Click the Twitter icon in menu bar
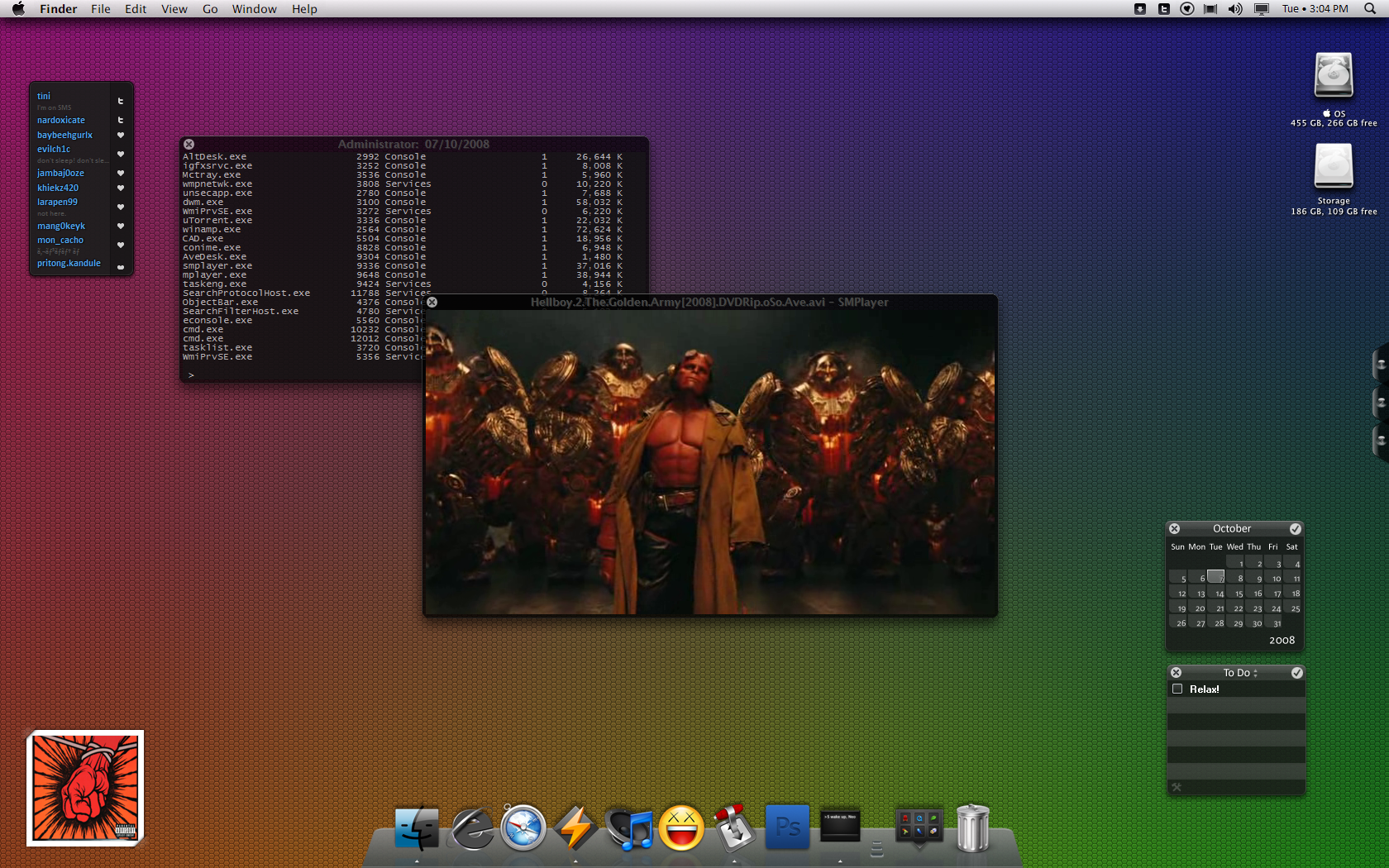Viewport: 1389px width, 868px height. click(x=1163, y=9)
